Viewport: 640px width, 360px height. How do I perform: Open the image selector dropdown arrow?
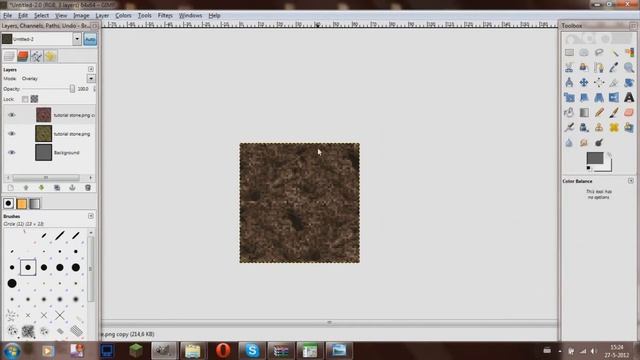(x=77, y=39)
